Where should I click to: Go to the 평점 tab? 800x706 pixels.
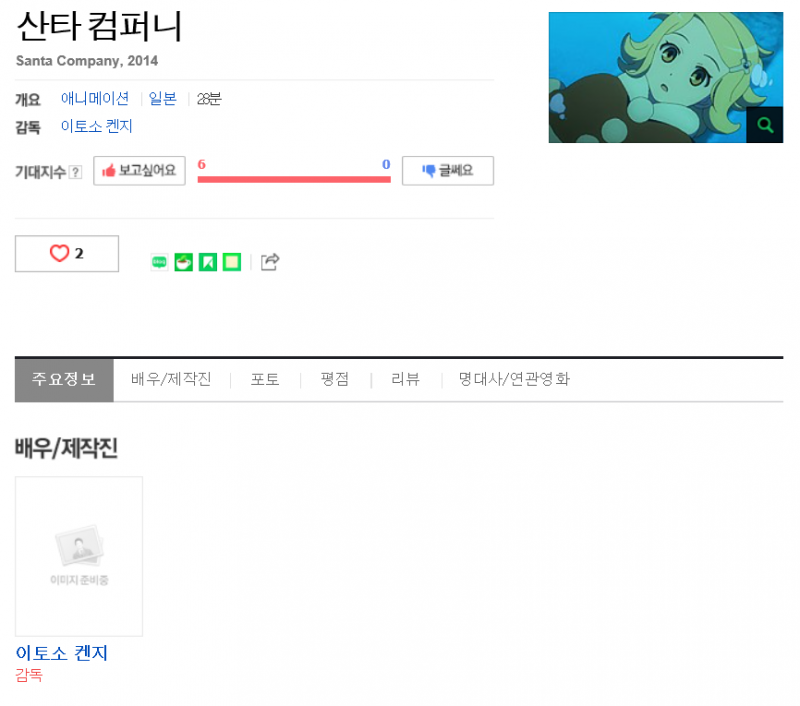tap(335, 380)
